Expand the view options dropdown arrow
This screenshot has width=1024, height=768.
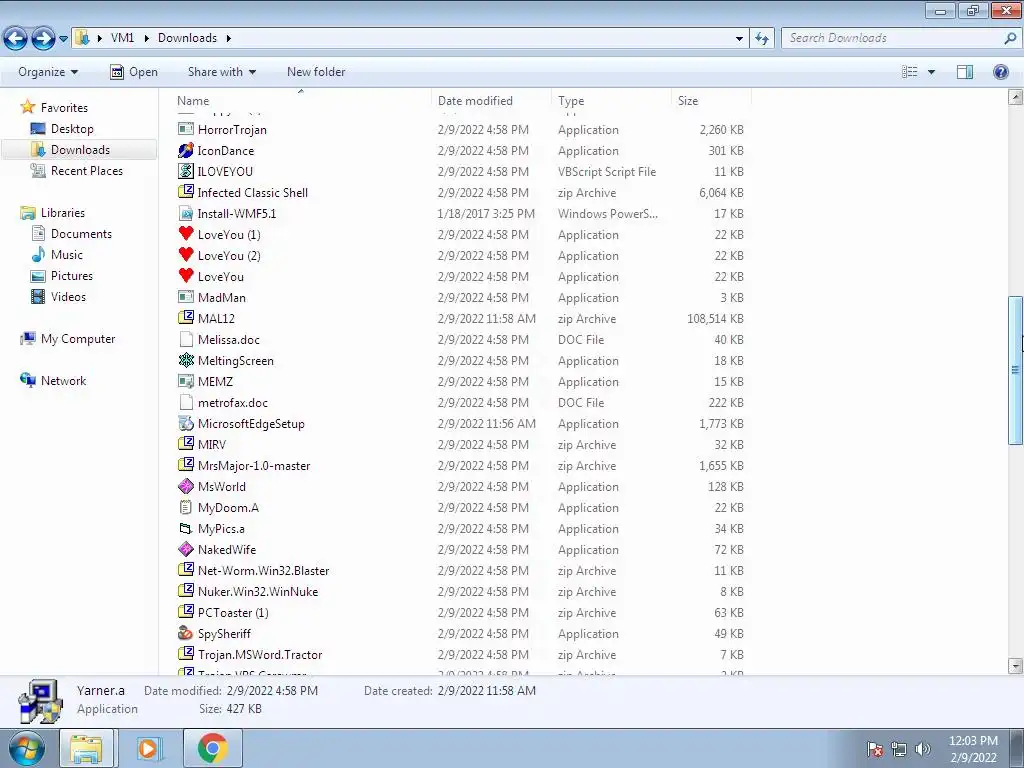click(931, 72)
